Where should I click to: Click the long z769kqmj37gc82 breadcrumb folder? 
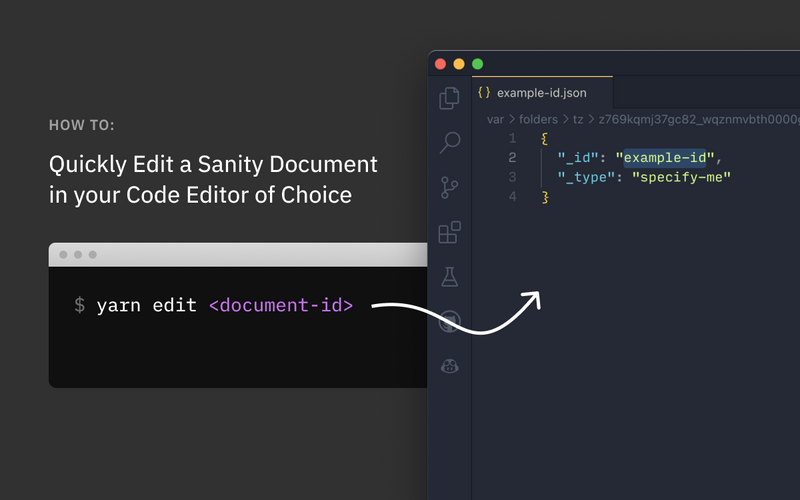pos(699,119)
